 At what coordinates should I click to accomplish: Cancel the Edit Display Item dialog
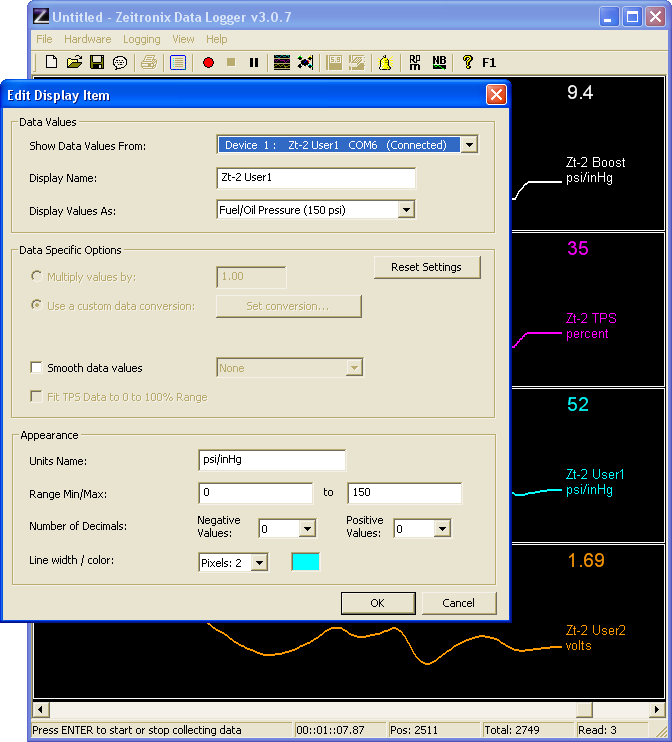(x=459, y=603)
